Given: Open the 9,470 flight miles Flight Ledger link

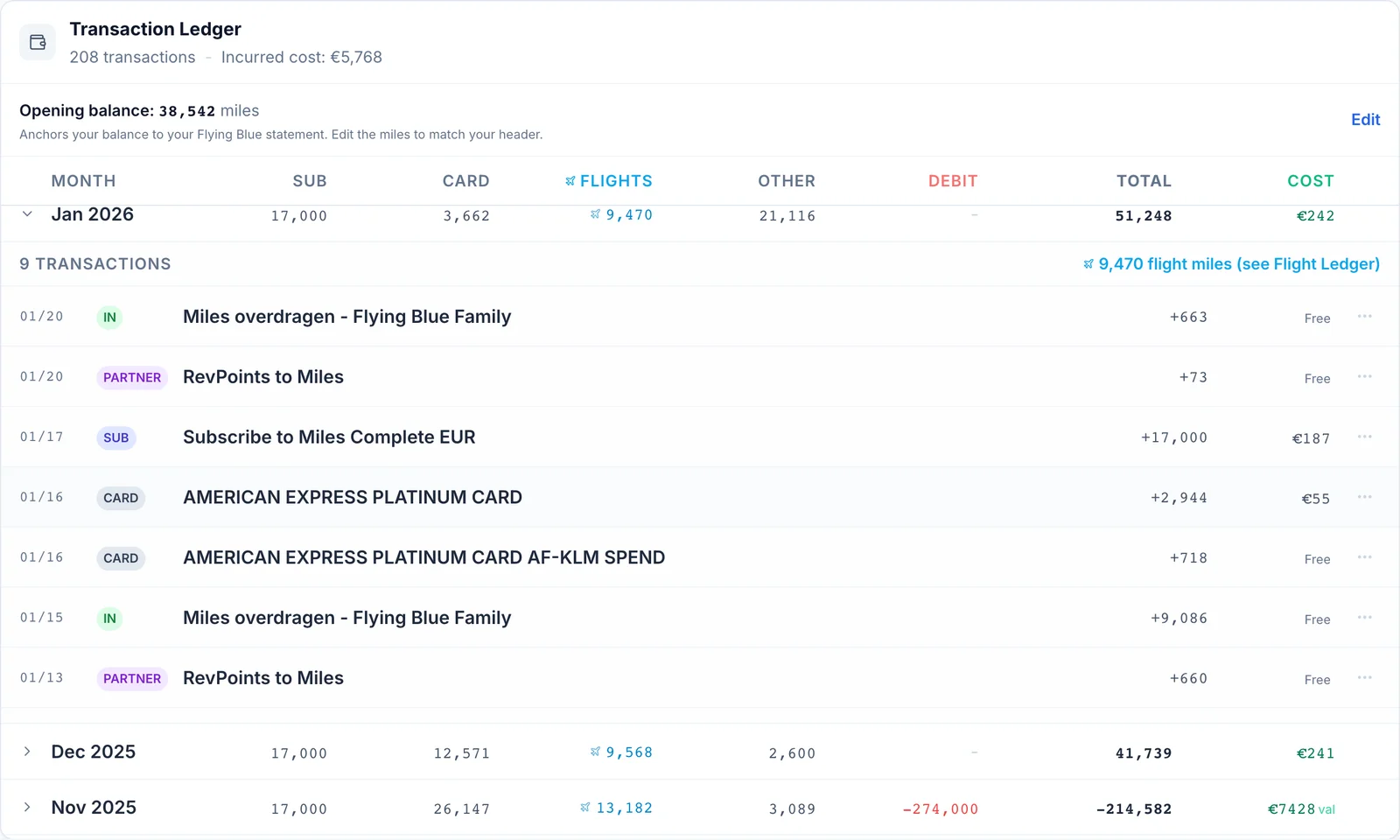Looking at the screenshot, I should point(1231,264).
